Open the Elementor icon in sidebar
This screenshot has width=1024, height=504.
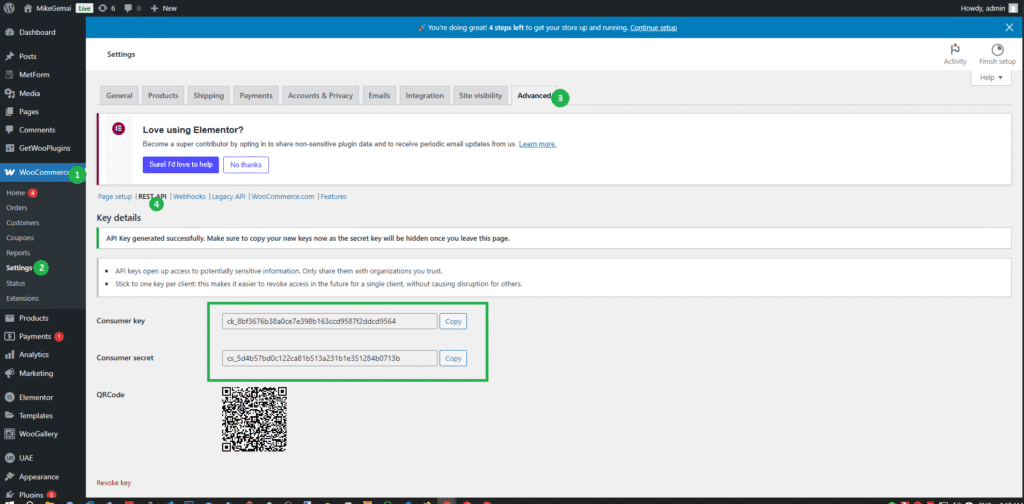[x=9, y=397]
